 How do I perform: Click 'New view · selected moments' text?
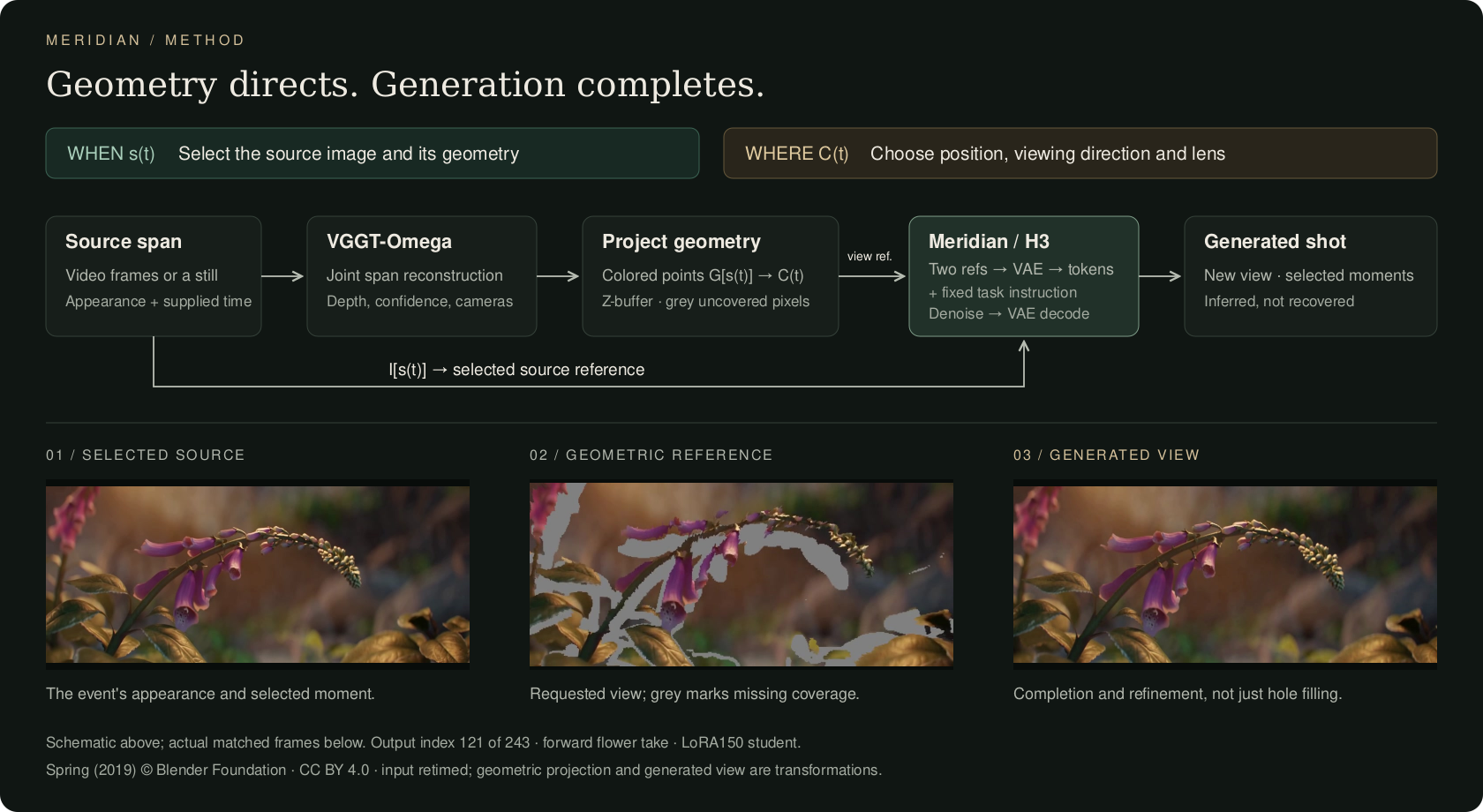coord(1309,275)
